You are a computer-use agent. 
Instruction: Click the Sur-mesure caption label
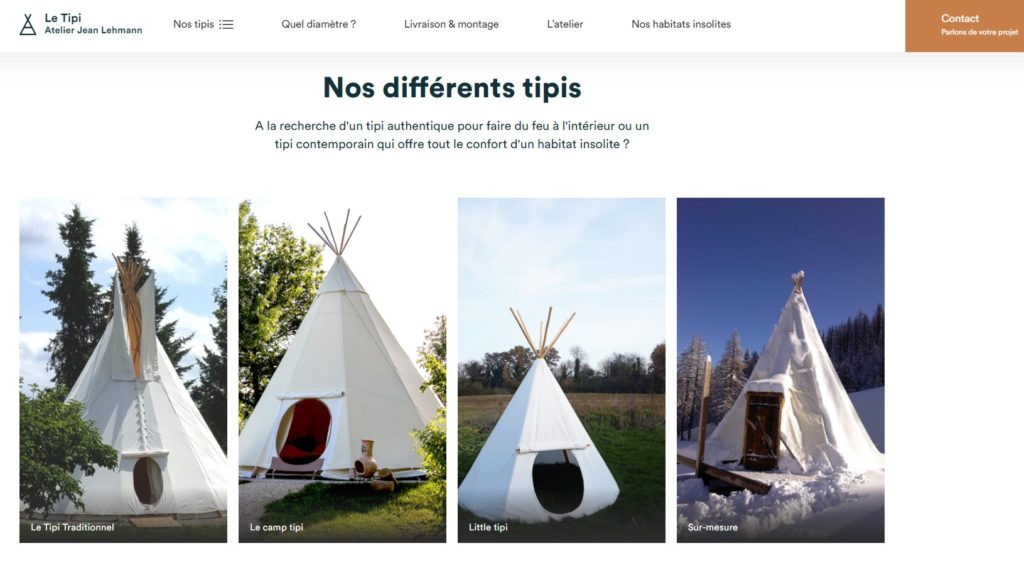712,527
